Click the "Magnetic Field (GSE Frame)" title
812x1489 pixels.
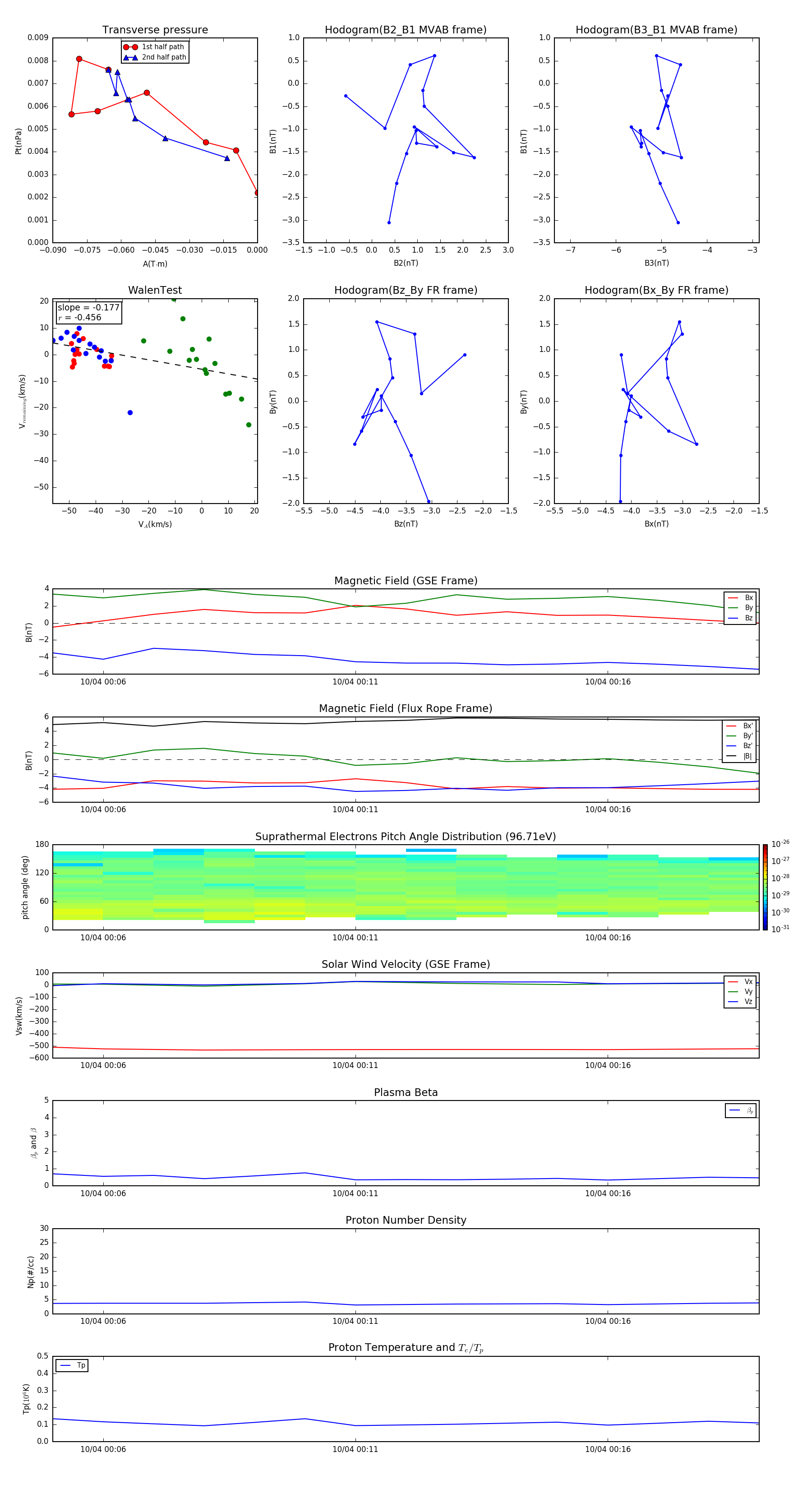point(406,581)
